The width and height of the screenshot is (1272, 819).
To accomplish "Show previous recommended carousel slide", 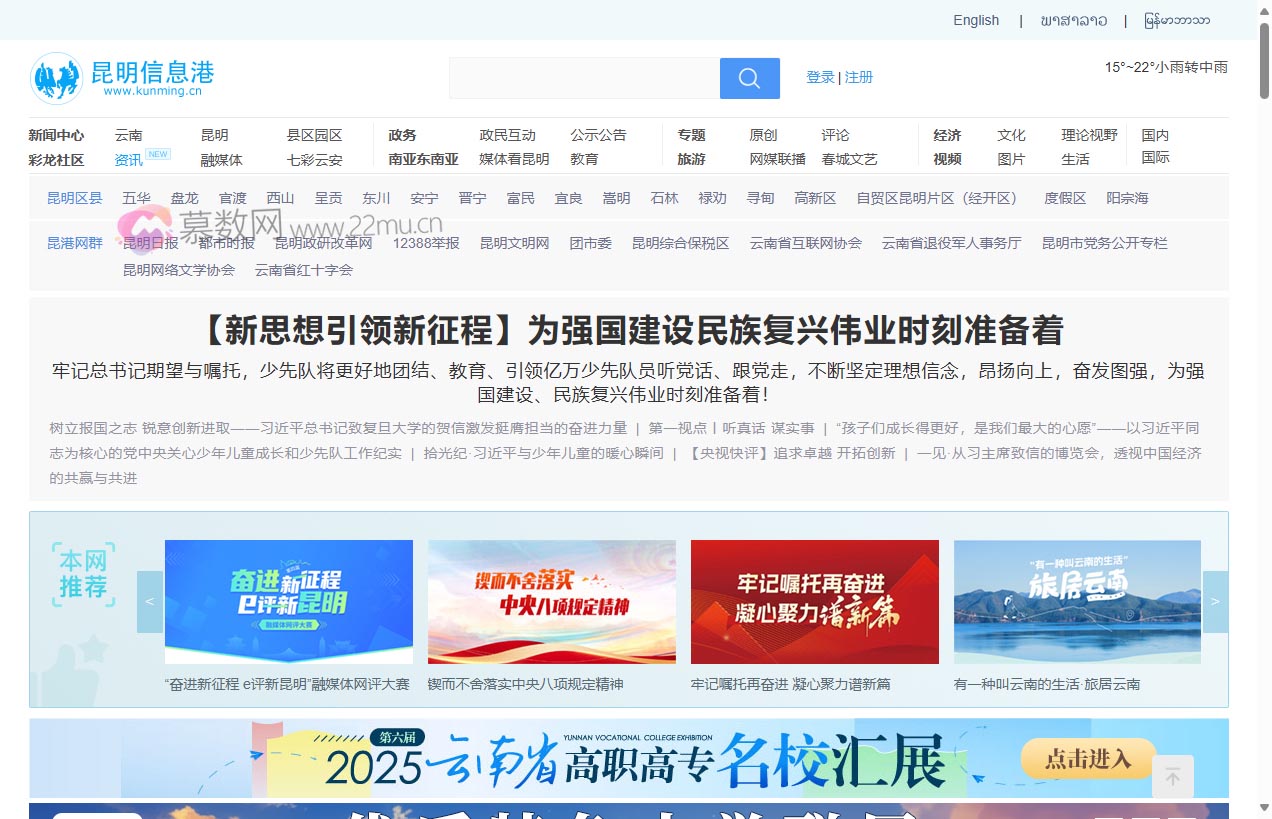I will pos(150,602).
